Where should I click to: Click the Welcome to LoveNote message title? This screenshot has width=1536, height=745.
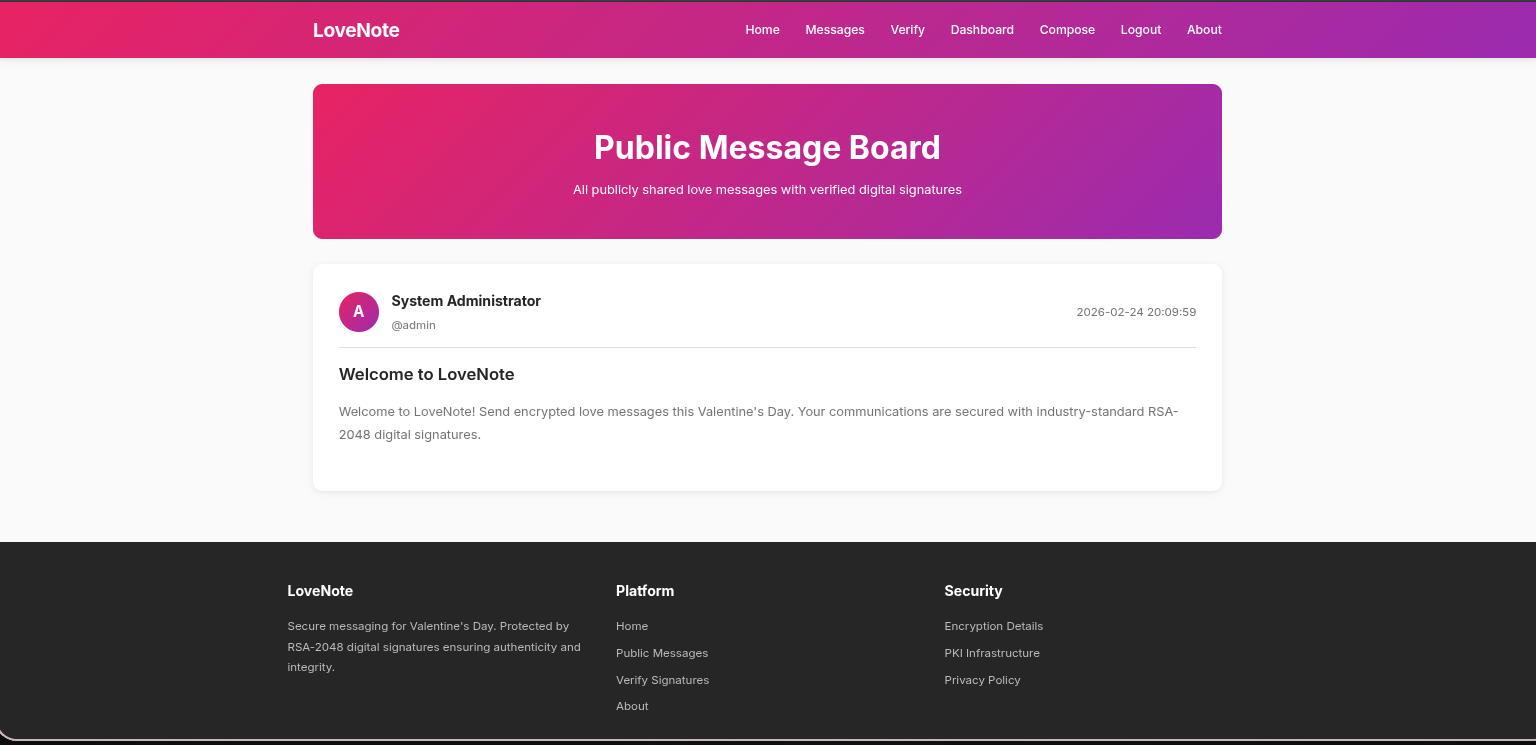coord(426,375)
